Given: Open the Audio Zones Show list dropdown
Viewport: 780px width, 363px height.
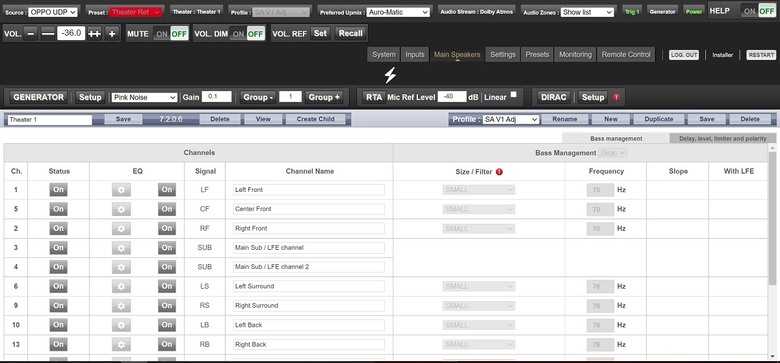Looking at the screenshot, I should [587, 12].
